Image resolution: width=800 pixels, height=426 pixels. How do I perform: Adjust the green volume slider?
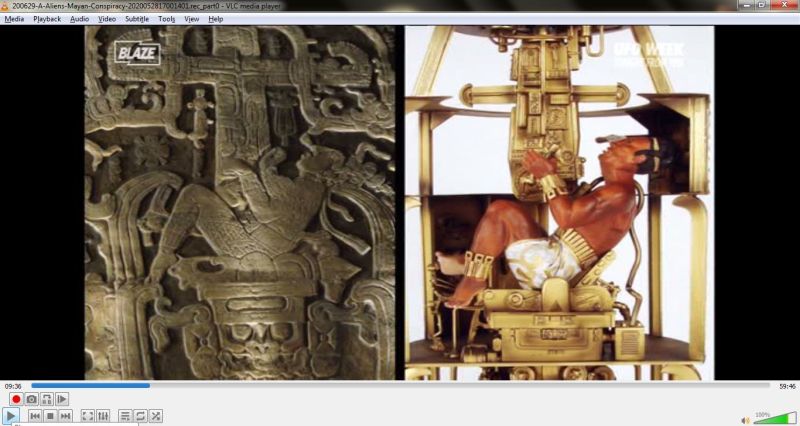point(775,418)
